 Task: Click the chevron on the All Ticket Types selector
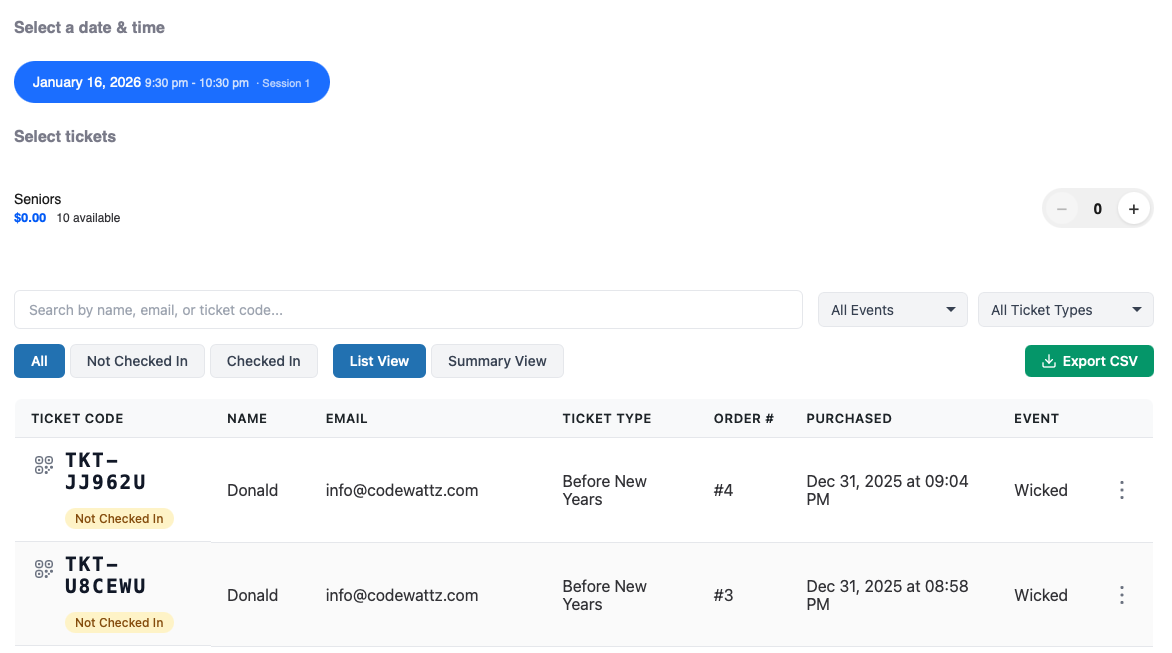coord(1138,309)
